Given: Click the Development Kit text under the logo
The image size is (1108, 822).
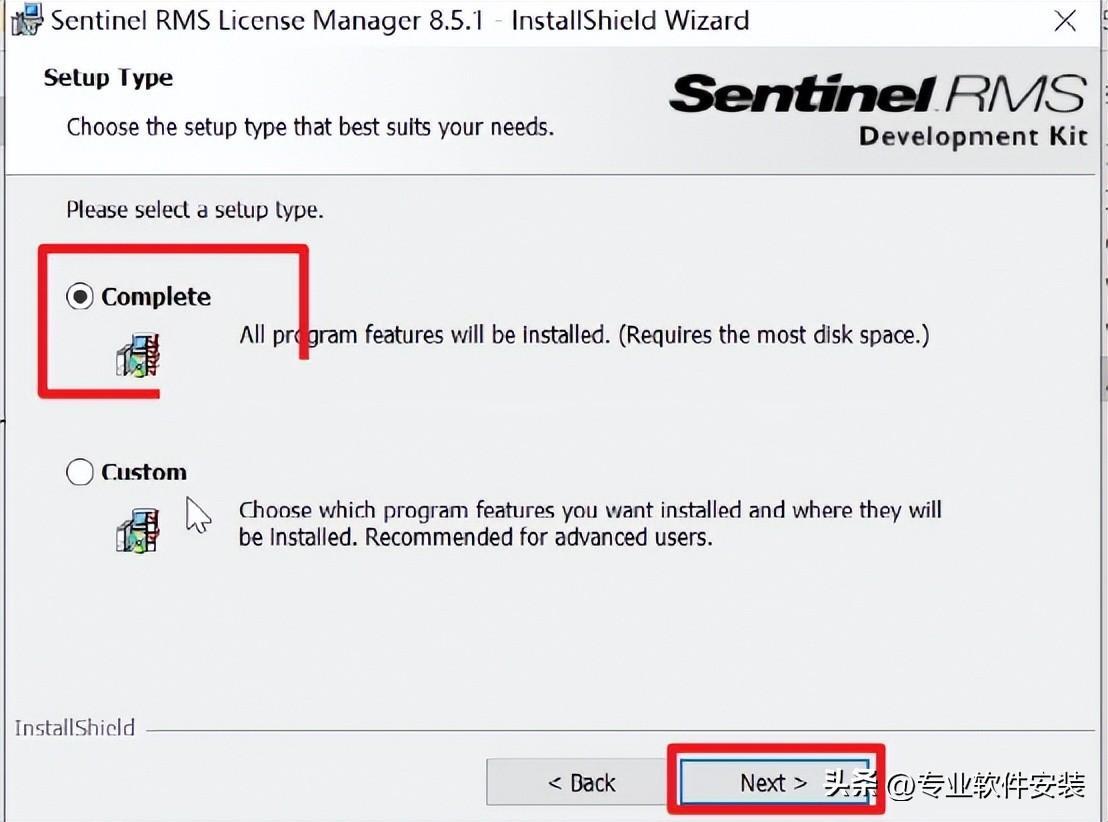Looking at the screenshot, I should (x=972, y=136).
